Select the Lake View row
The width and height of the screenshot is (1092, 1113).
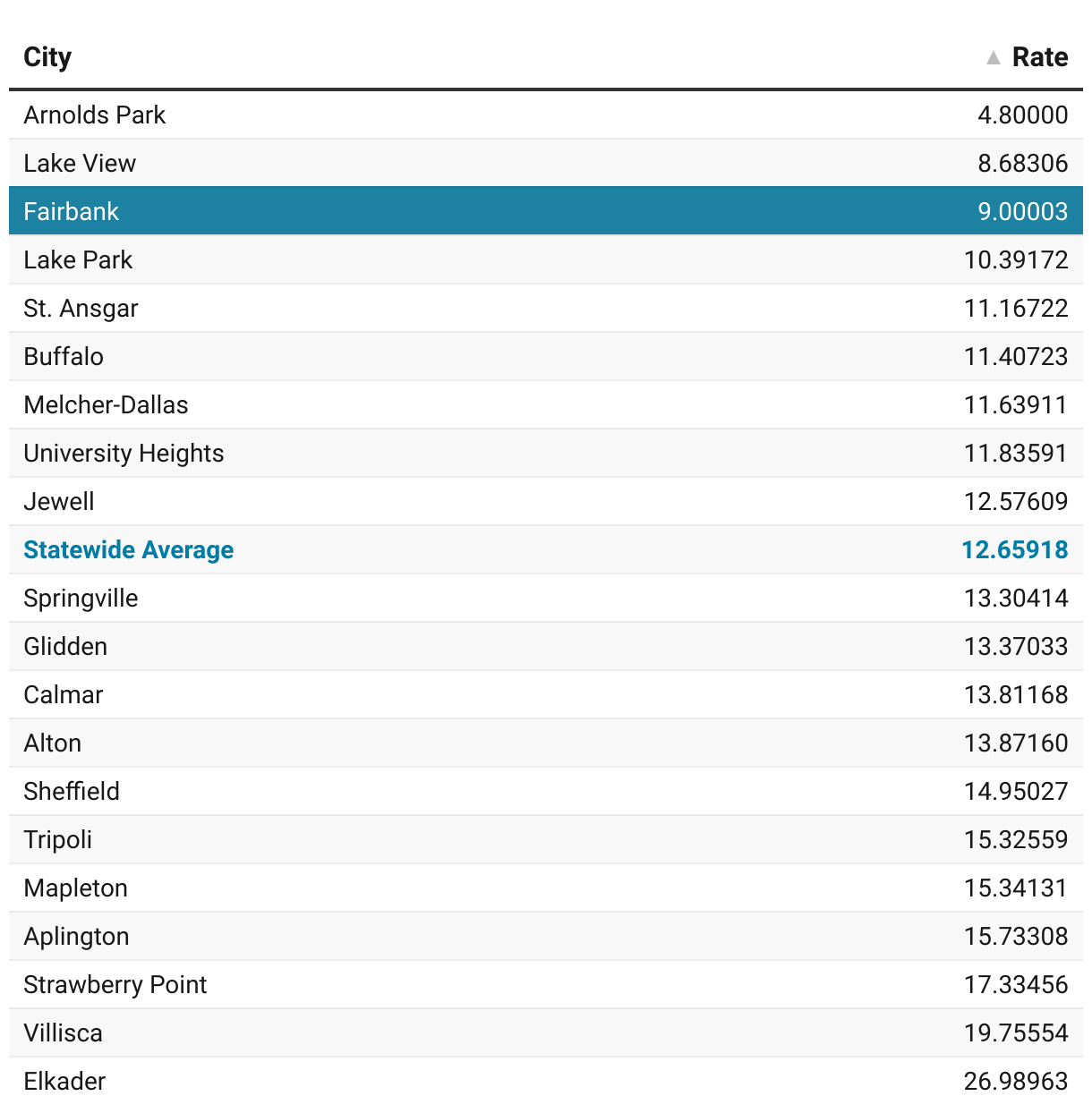click(x=80, y=164)
